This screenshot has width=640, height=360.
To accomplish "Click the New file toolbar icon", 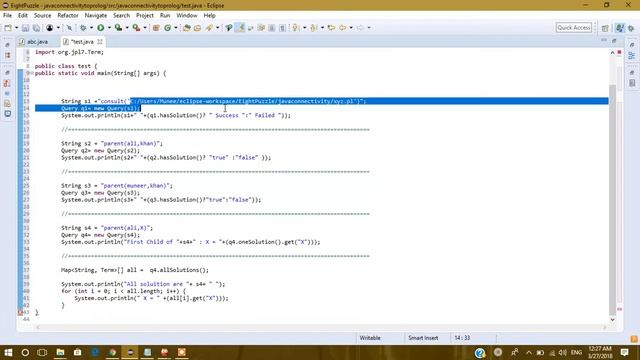I will tap(8, 28).
